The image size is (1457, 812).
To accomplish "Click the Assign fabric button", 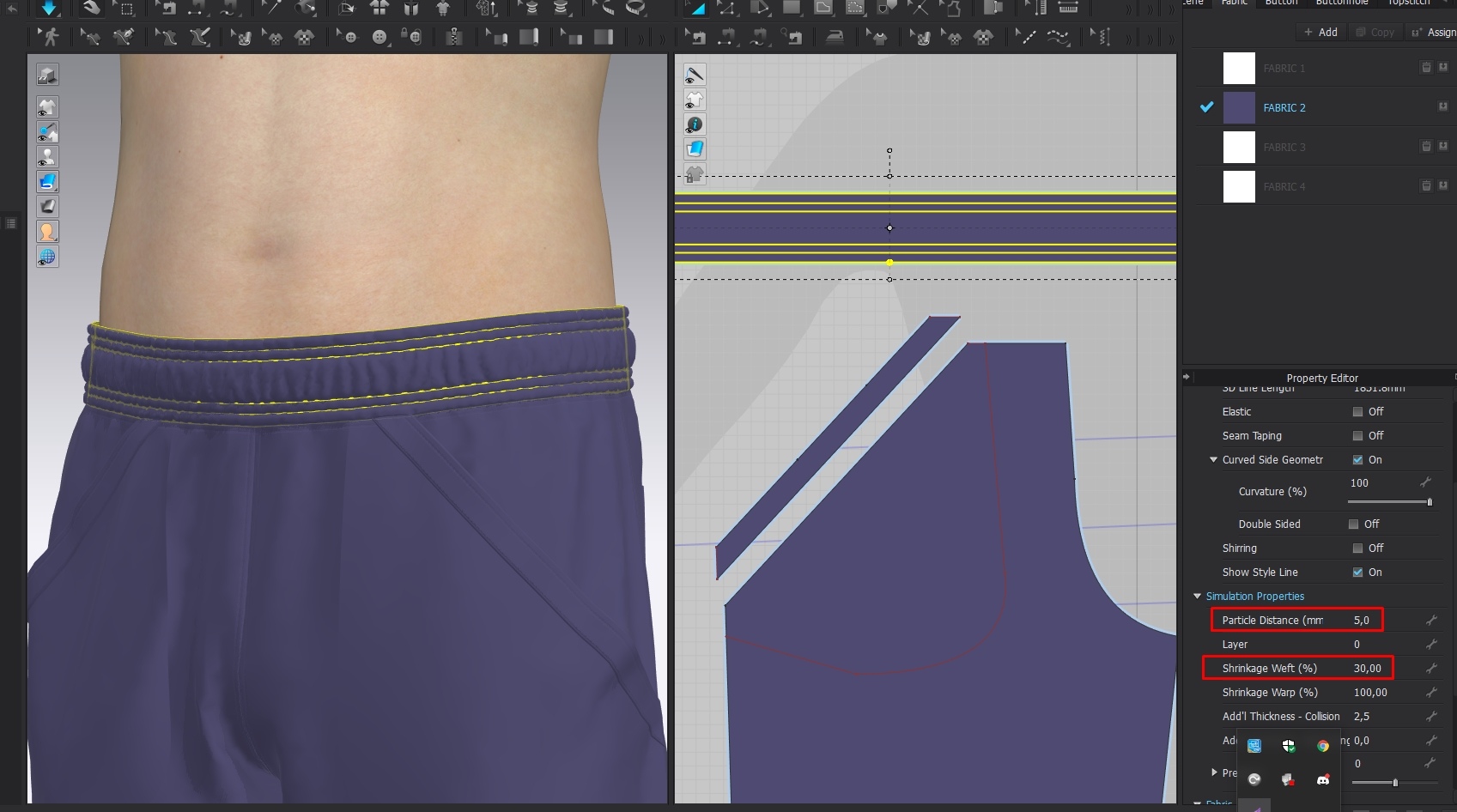I will click(x=1433, y=33).
